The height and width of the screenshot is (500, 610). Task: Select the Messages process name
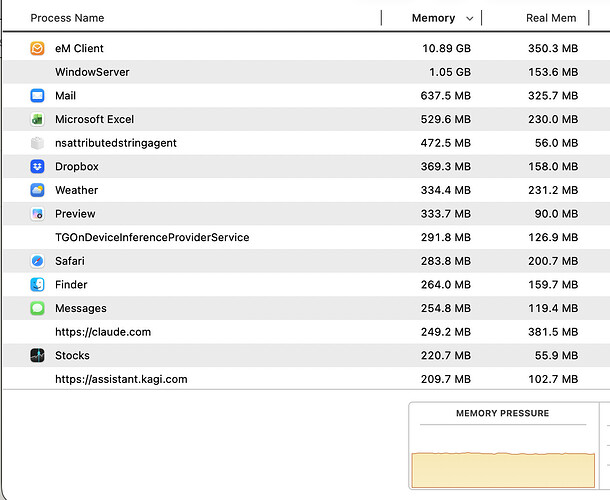(81, 308)
